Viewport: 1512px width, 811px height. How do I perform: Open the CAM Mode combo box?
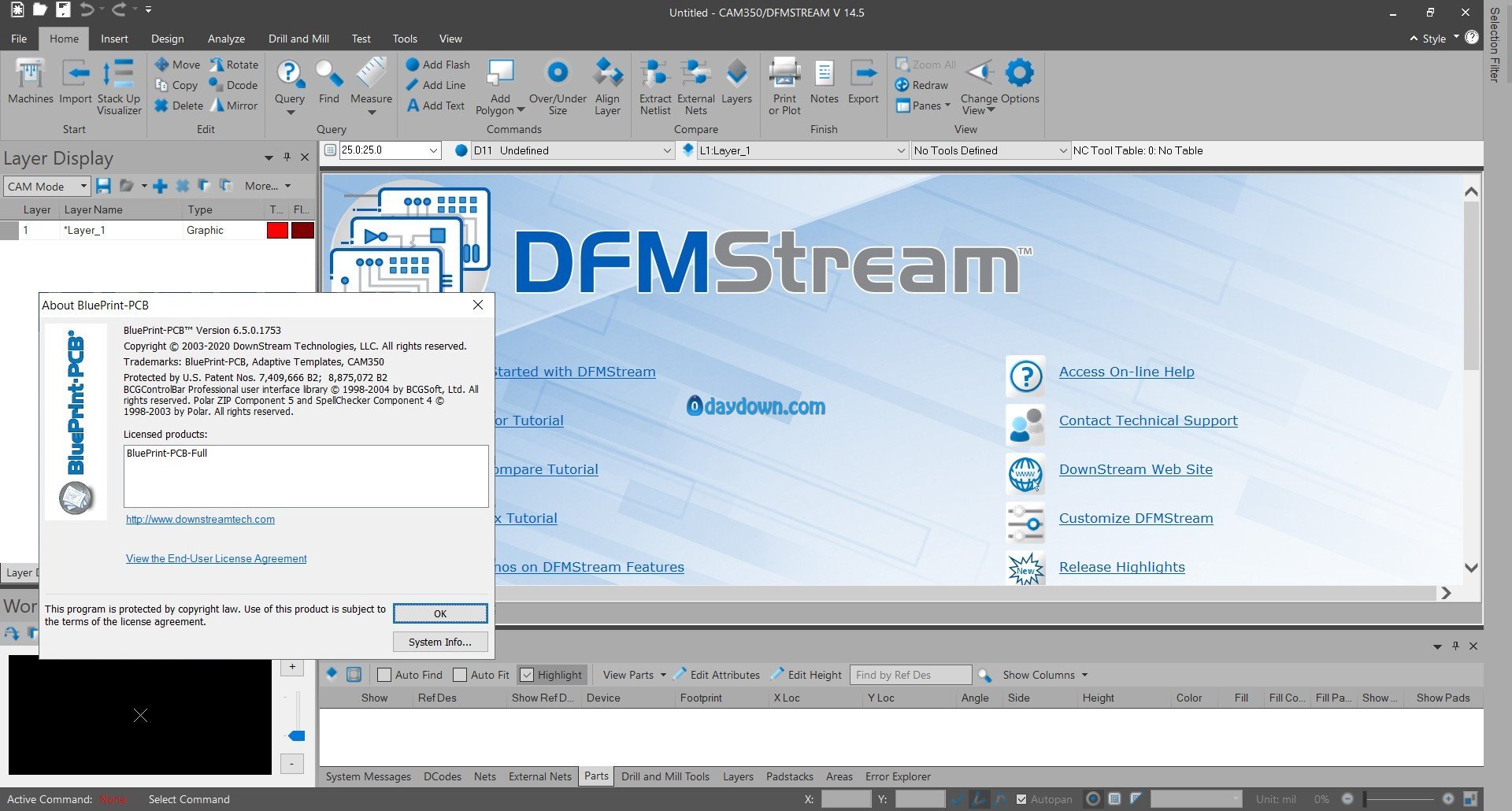47,187
